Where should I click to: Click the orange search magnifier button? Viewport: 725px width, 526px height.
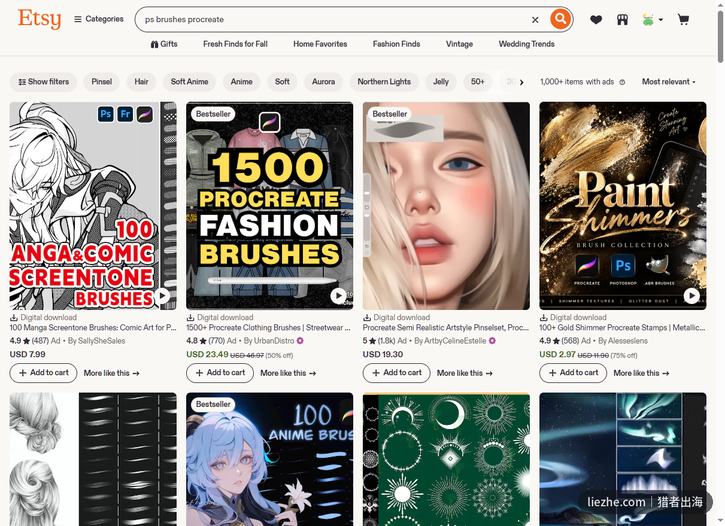point(560,19)
